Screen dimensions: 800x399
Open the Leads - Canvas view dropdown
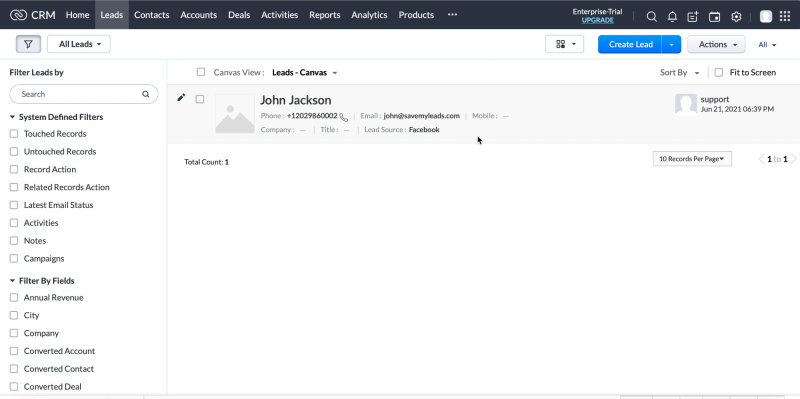click(305, 72)
